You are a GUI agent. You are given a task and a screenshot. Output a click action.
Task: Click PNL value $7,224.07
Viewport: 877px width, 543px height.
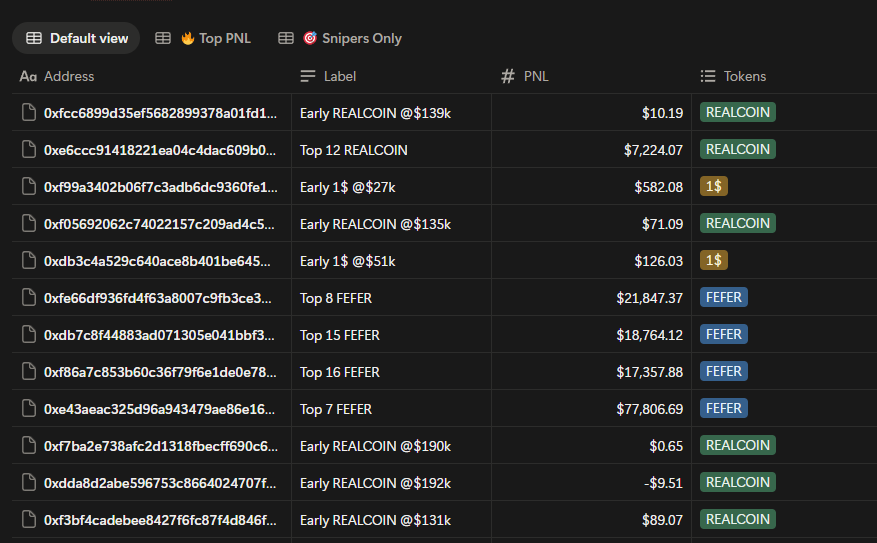(653, 150)
